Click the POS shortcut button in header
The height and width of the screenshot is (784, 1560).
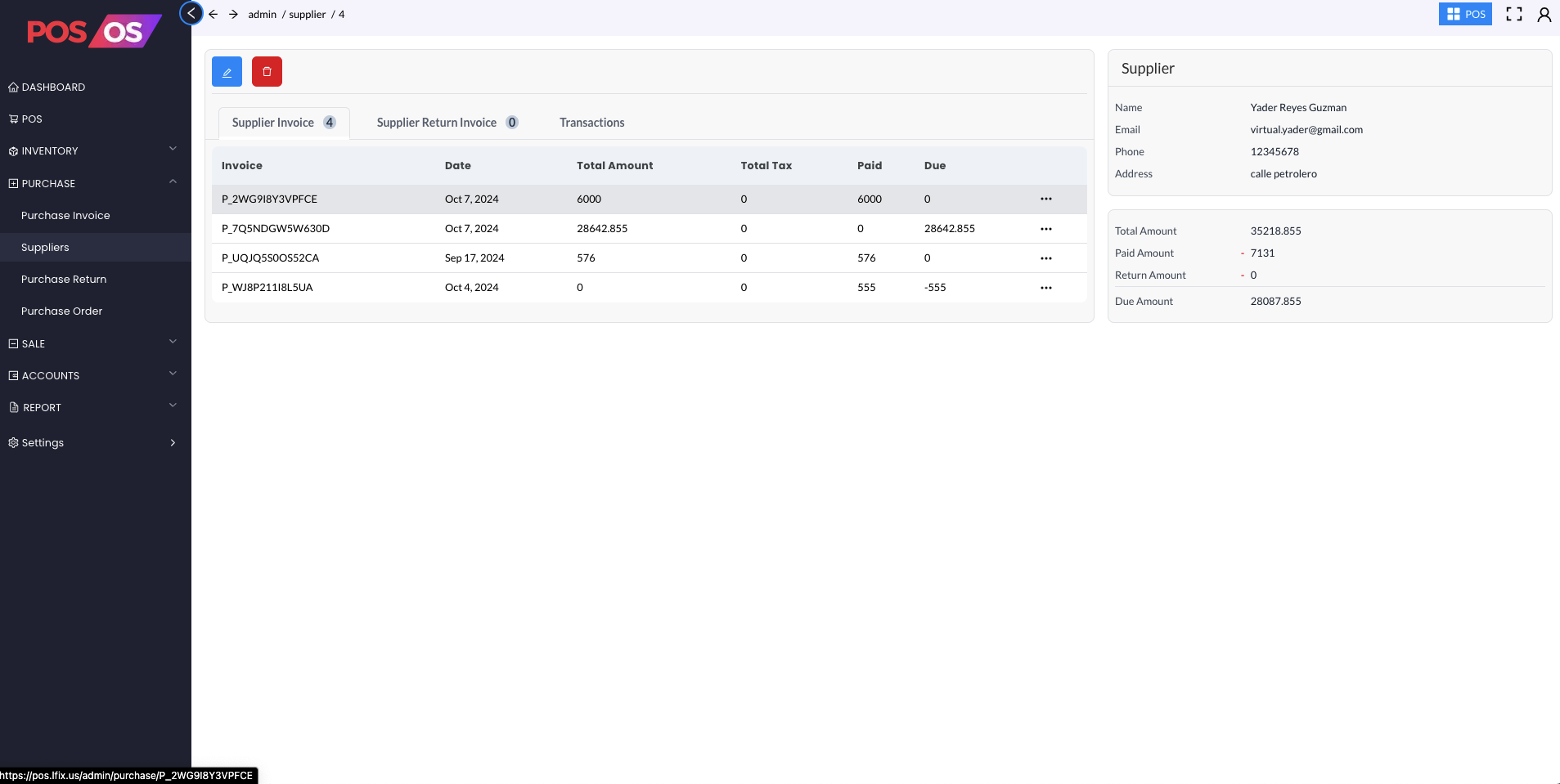coord(1464,14)
